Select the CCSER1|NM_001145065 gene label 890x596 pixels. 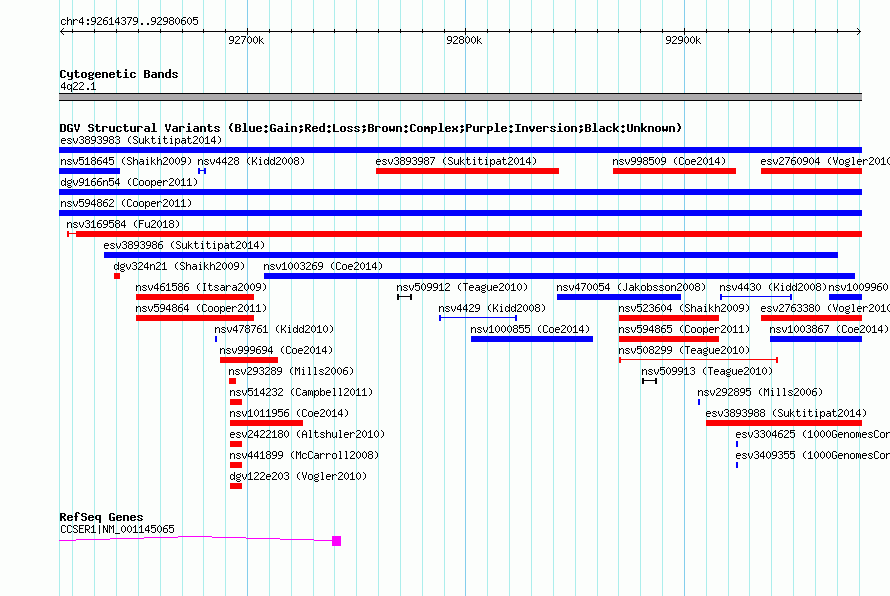point(117,529)
